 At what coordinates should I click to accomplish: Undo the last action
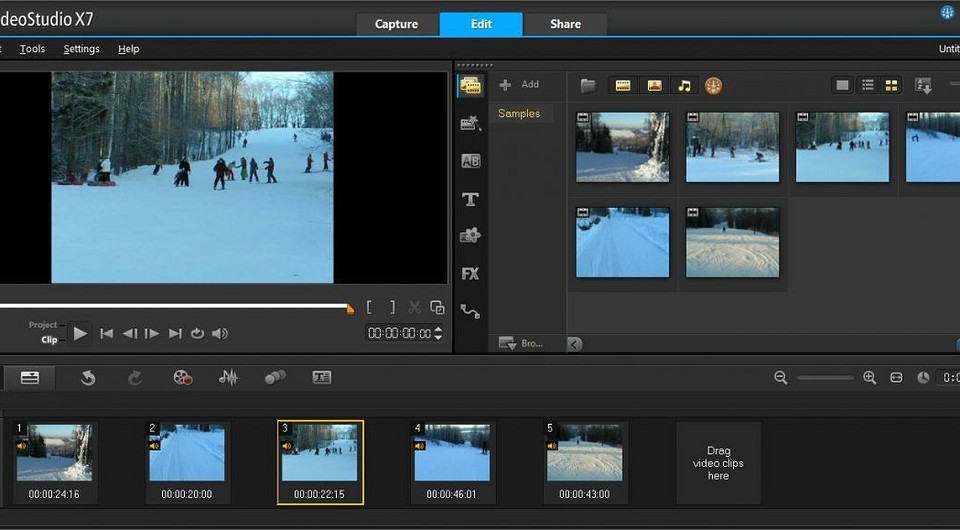click(x=88, y=378)
